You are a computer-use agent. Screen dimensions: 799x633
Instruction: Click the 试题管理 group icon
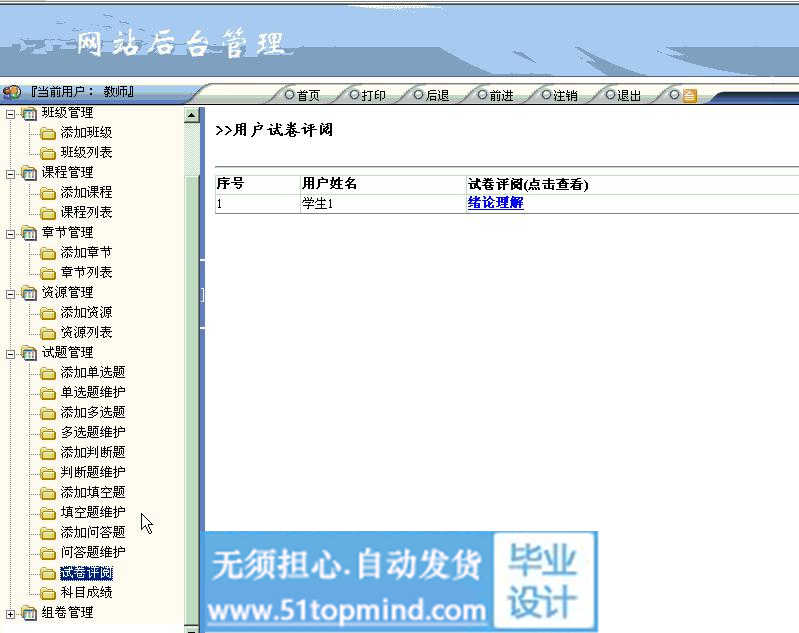tap(29, 353)
